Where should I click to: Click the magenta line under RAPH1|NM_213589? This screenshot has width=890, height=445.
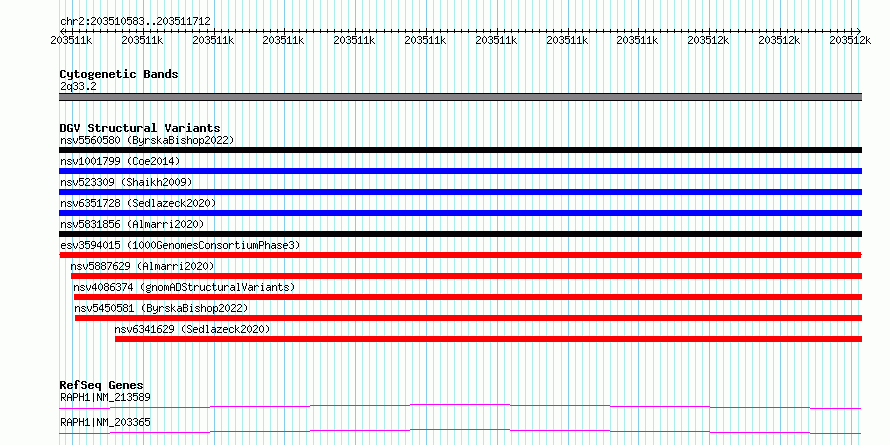pos(460,406)
